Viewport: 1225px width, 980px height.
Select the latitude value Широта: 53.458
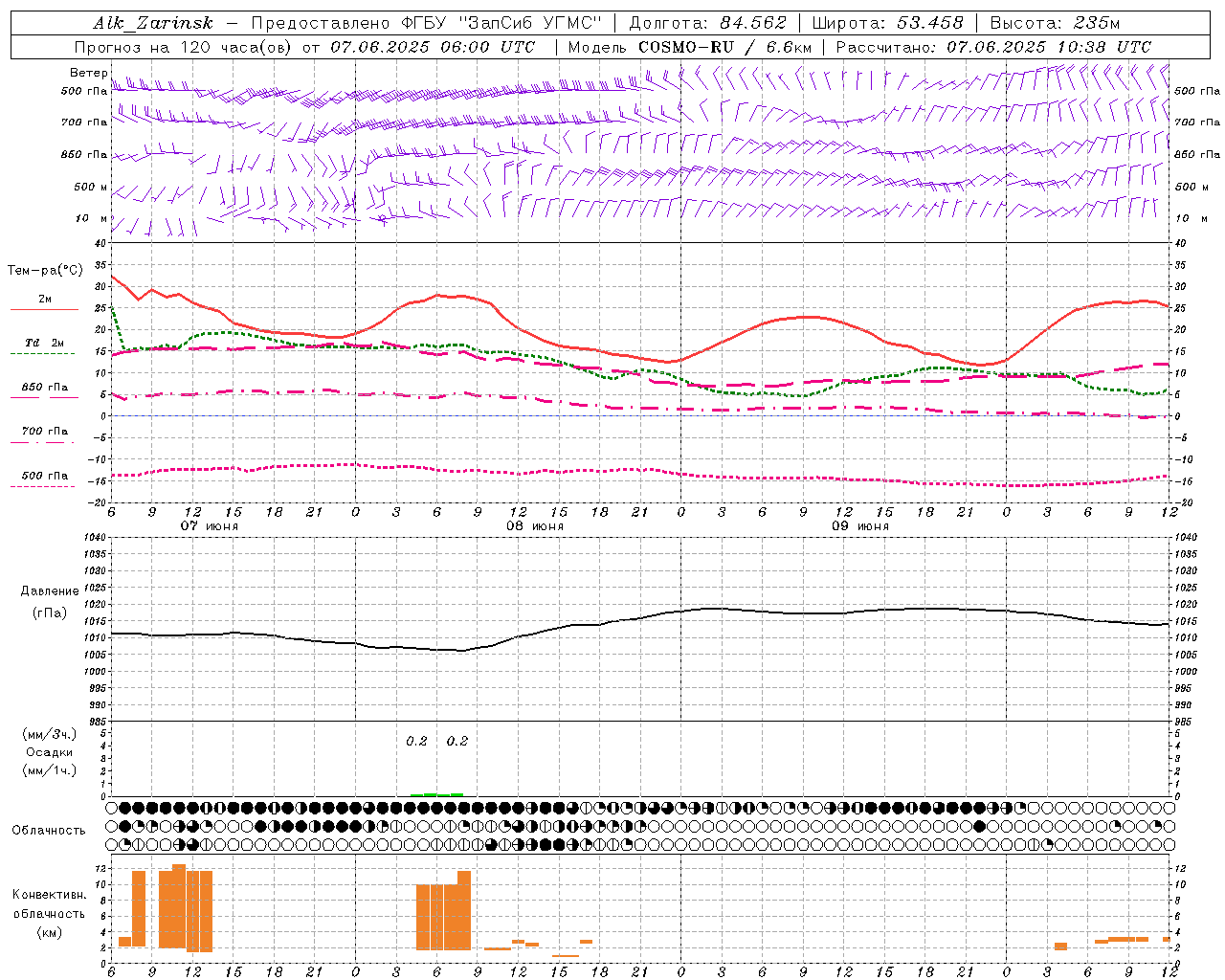[x=887, y=23]
